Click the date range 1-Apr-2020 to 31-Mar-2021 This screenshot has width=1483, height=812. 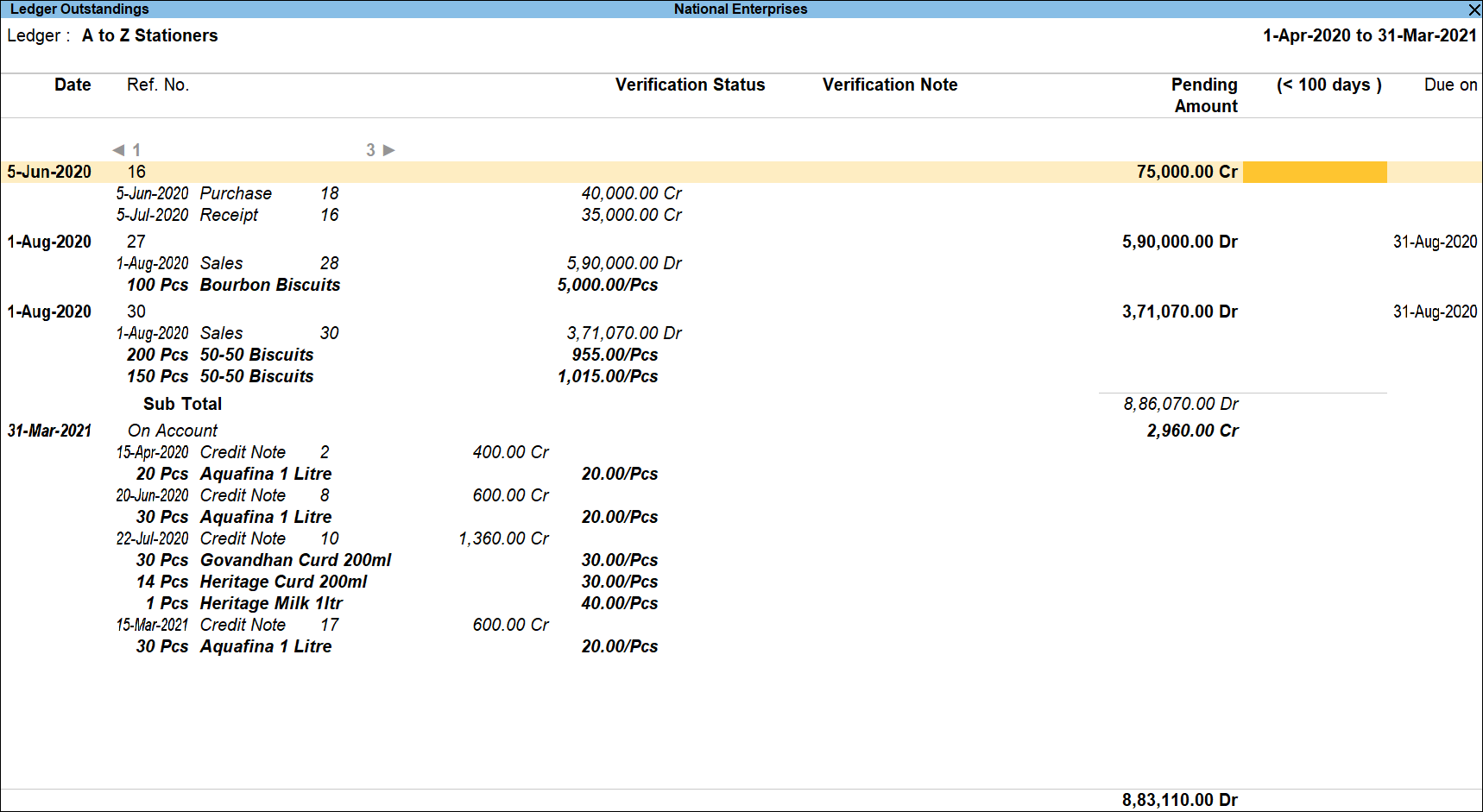click(1371, 35)
